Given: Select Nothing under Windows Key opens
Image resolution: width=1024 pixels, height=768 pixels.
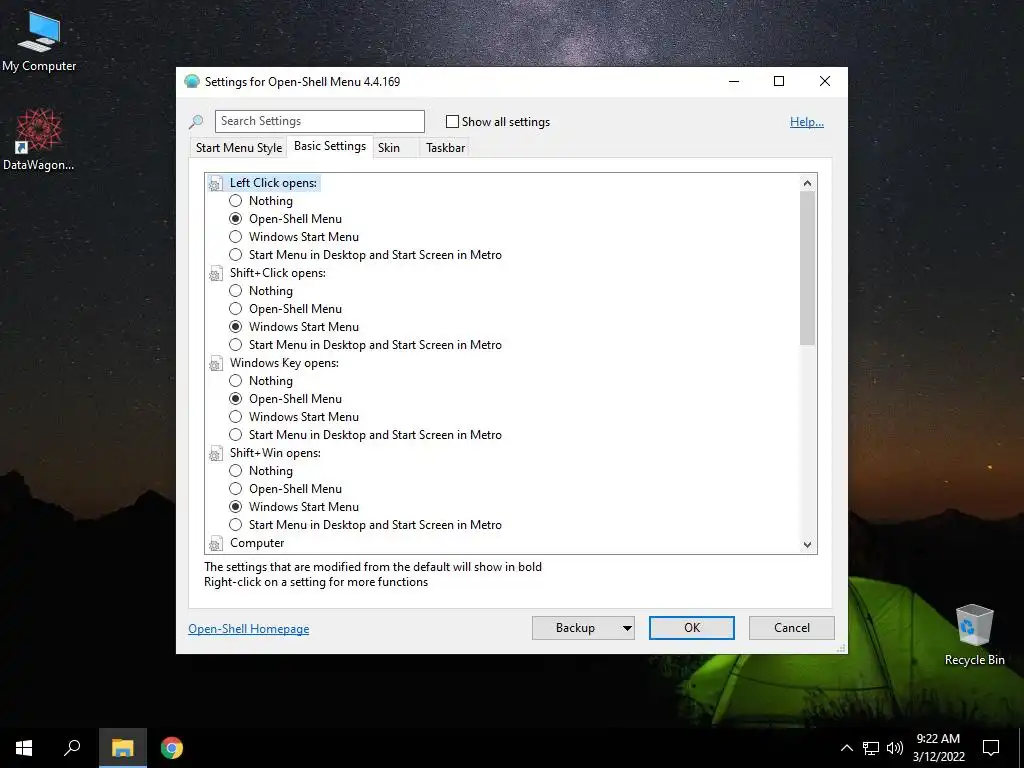Looking at the screenshot, I should 236,381.
